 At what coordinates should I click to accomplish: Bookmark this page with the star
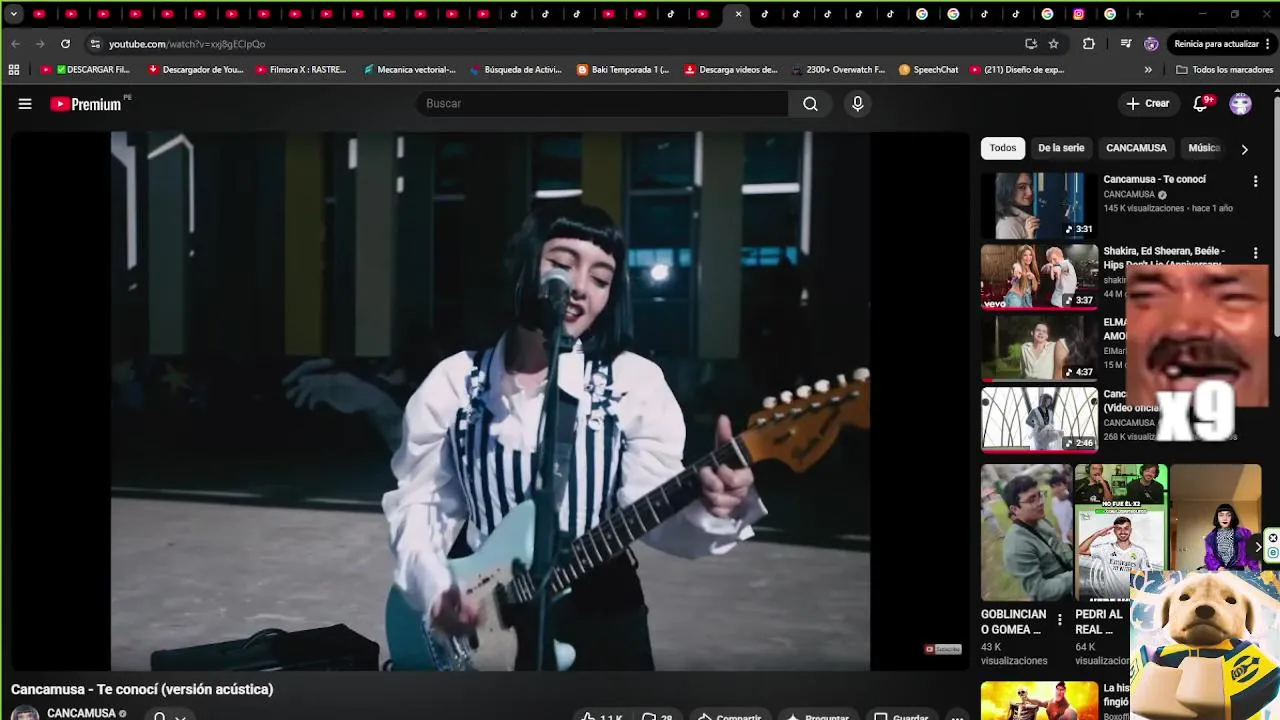[1053, 44]
